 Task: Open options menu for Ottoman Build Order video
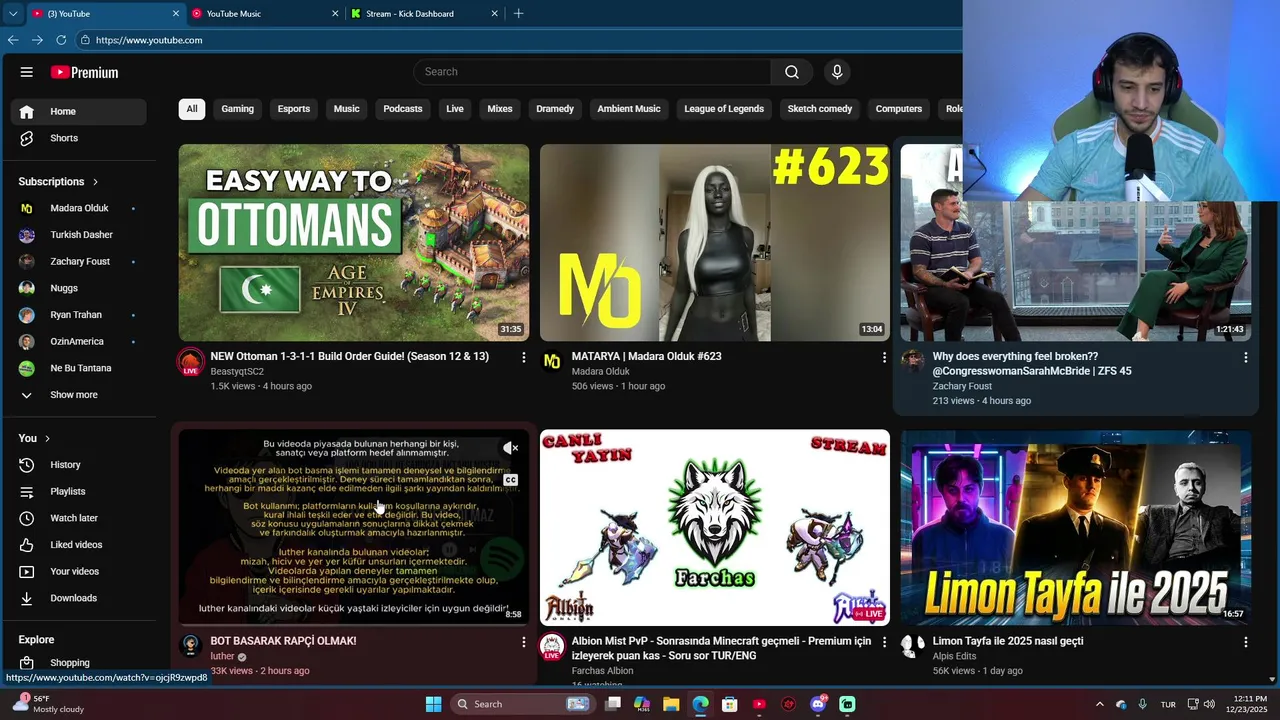(523, 357)
